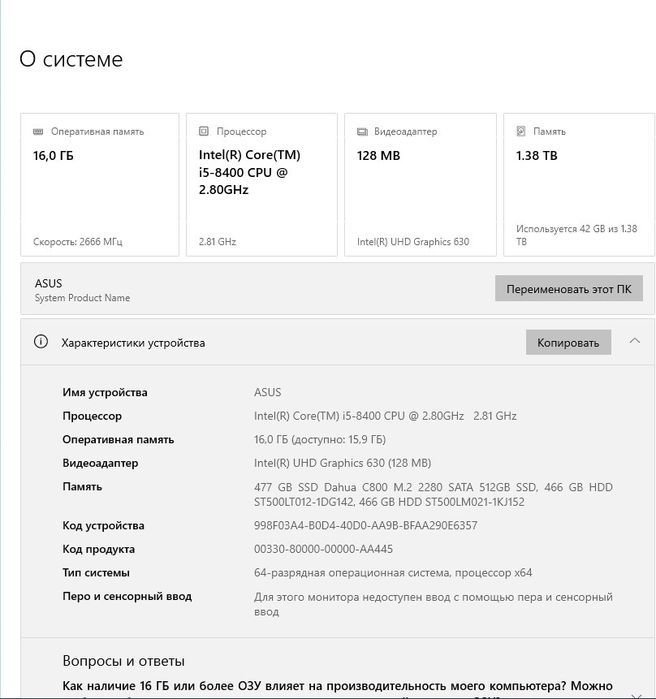Click the О системе page heading
656x699 pixels.
click(71, 59)
